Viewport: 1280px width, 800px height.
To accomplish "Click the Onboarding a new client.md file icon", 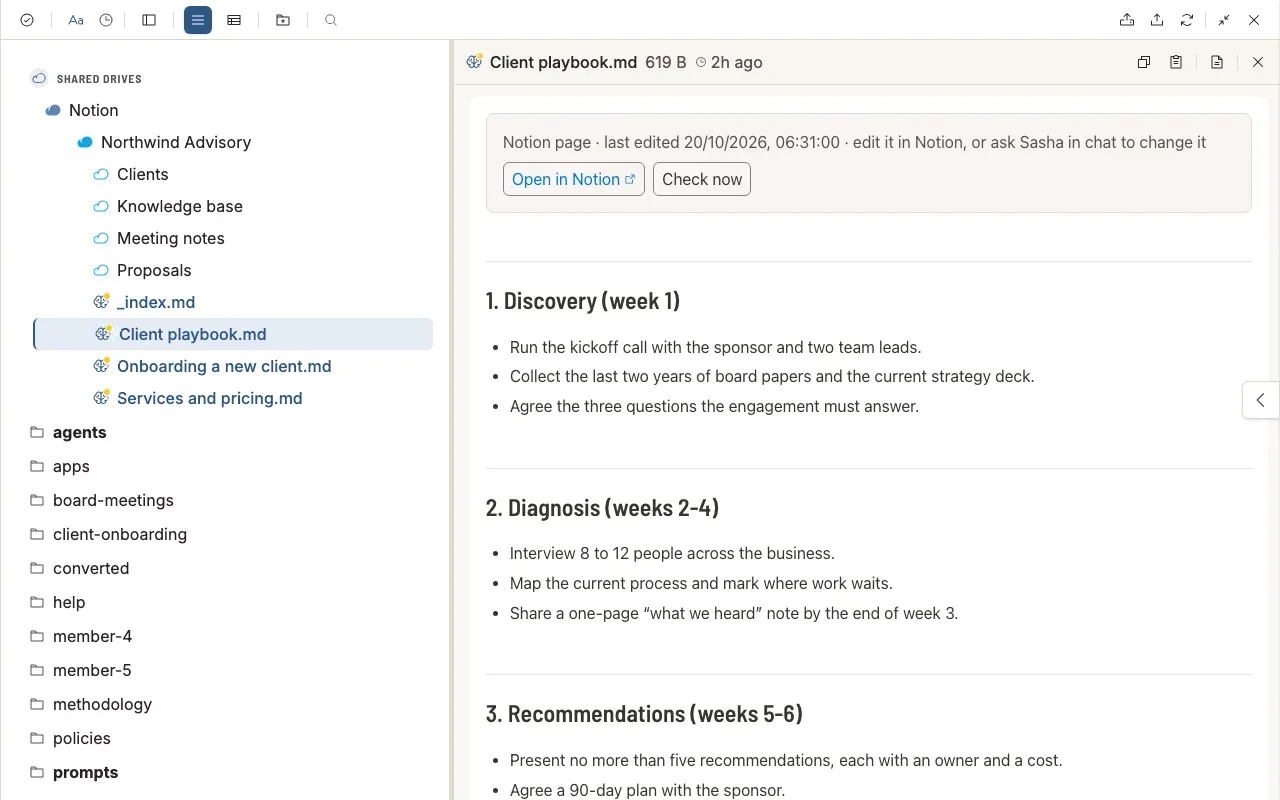I will [101, 365].
